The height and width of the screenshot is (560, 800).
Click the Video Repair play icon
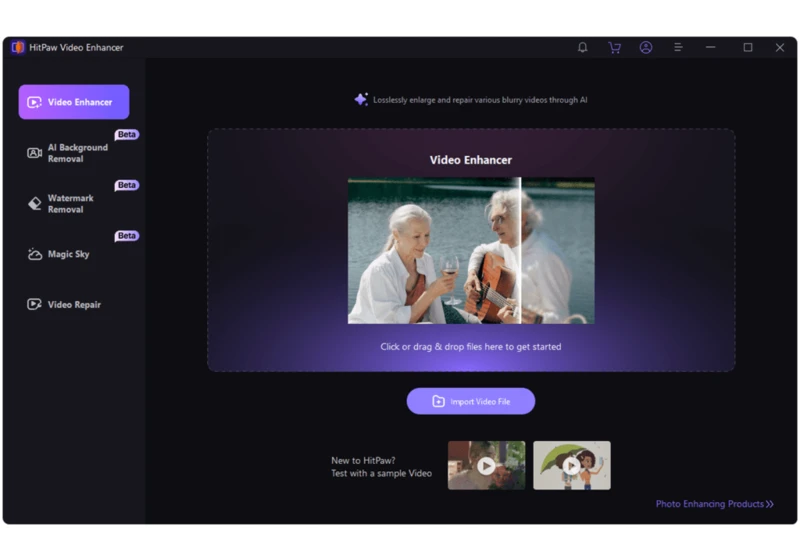click(34, 304)
